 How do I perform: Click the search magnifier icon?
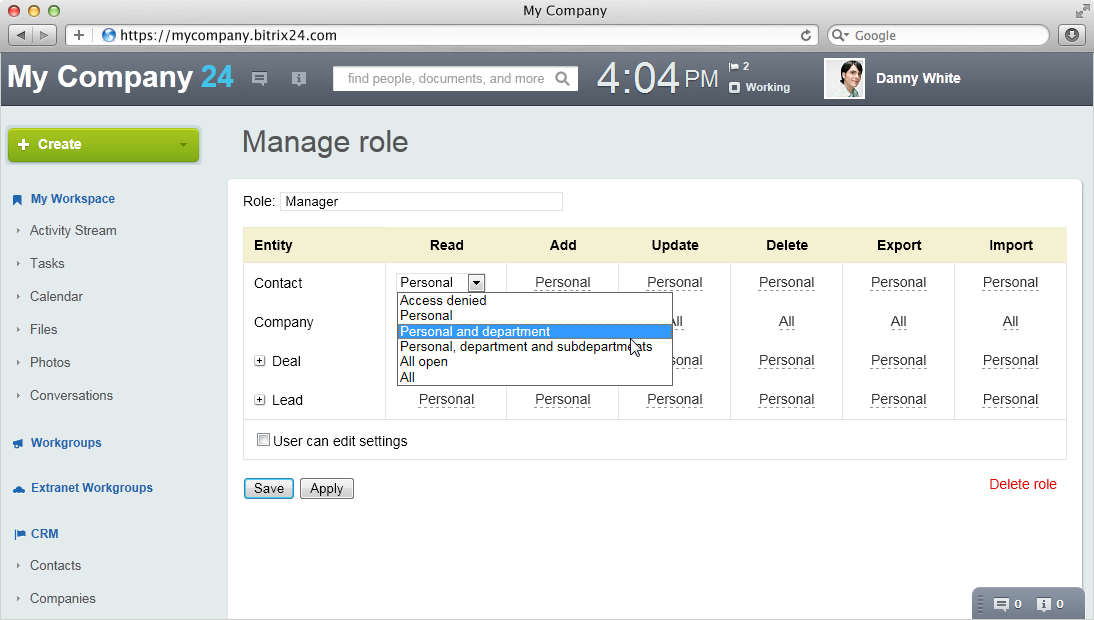563,79
